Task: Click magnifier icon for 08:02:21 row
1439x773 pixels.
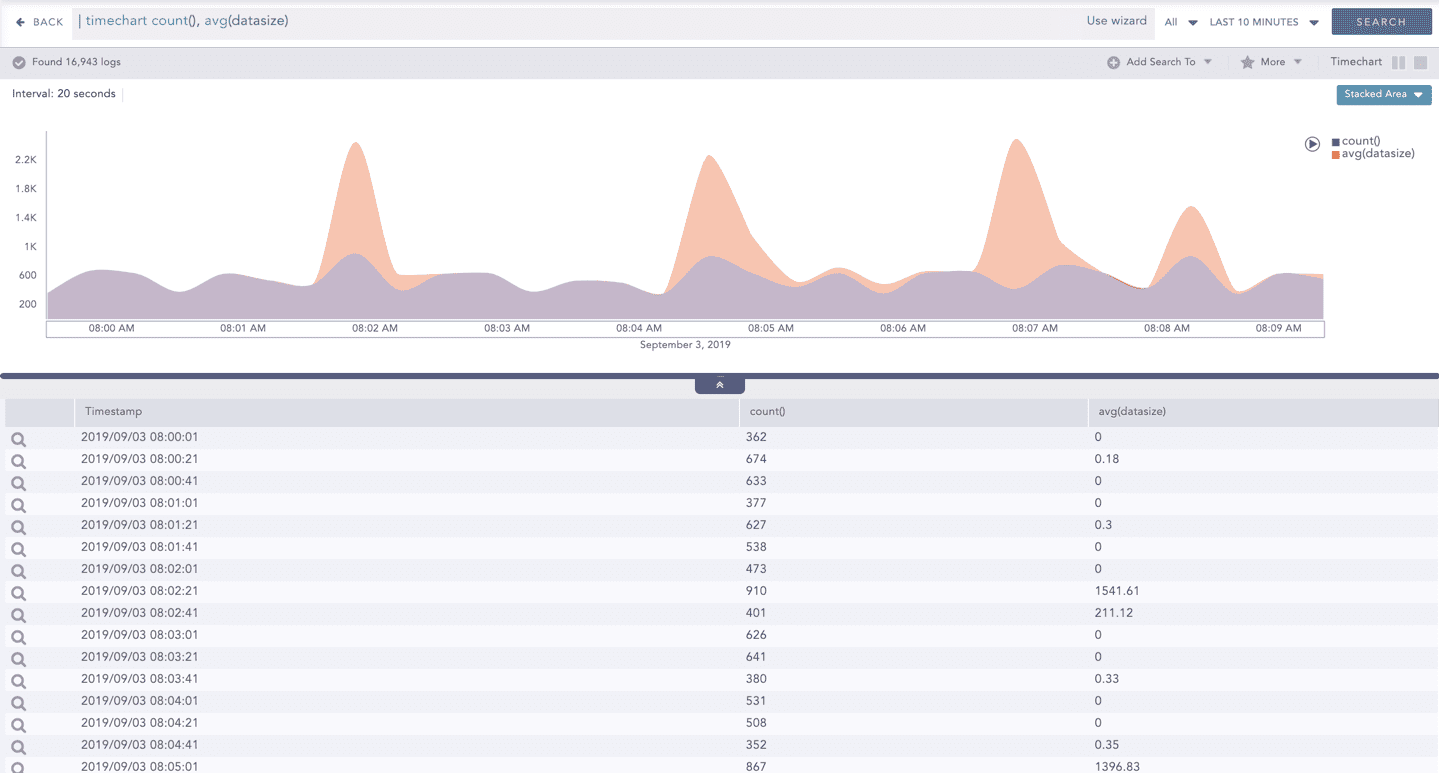Action: [18, 593]
